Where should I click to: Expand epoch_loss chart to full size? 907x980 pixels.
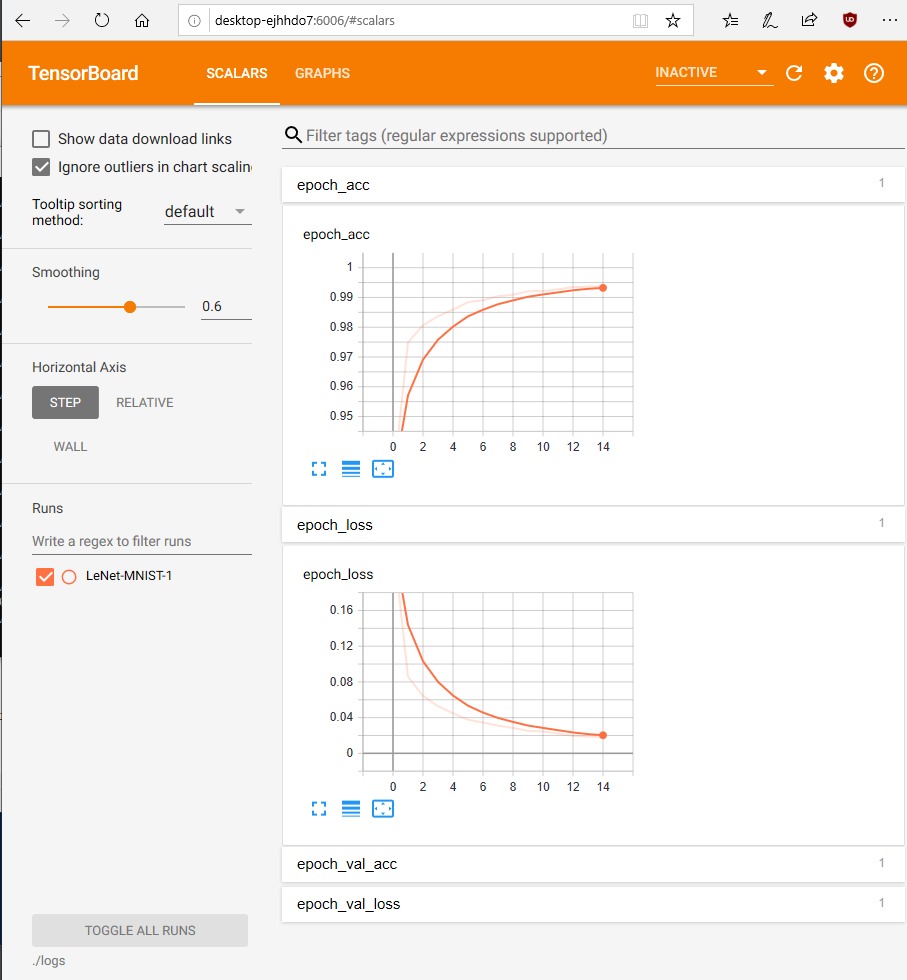(319, 809)
